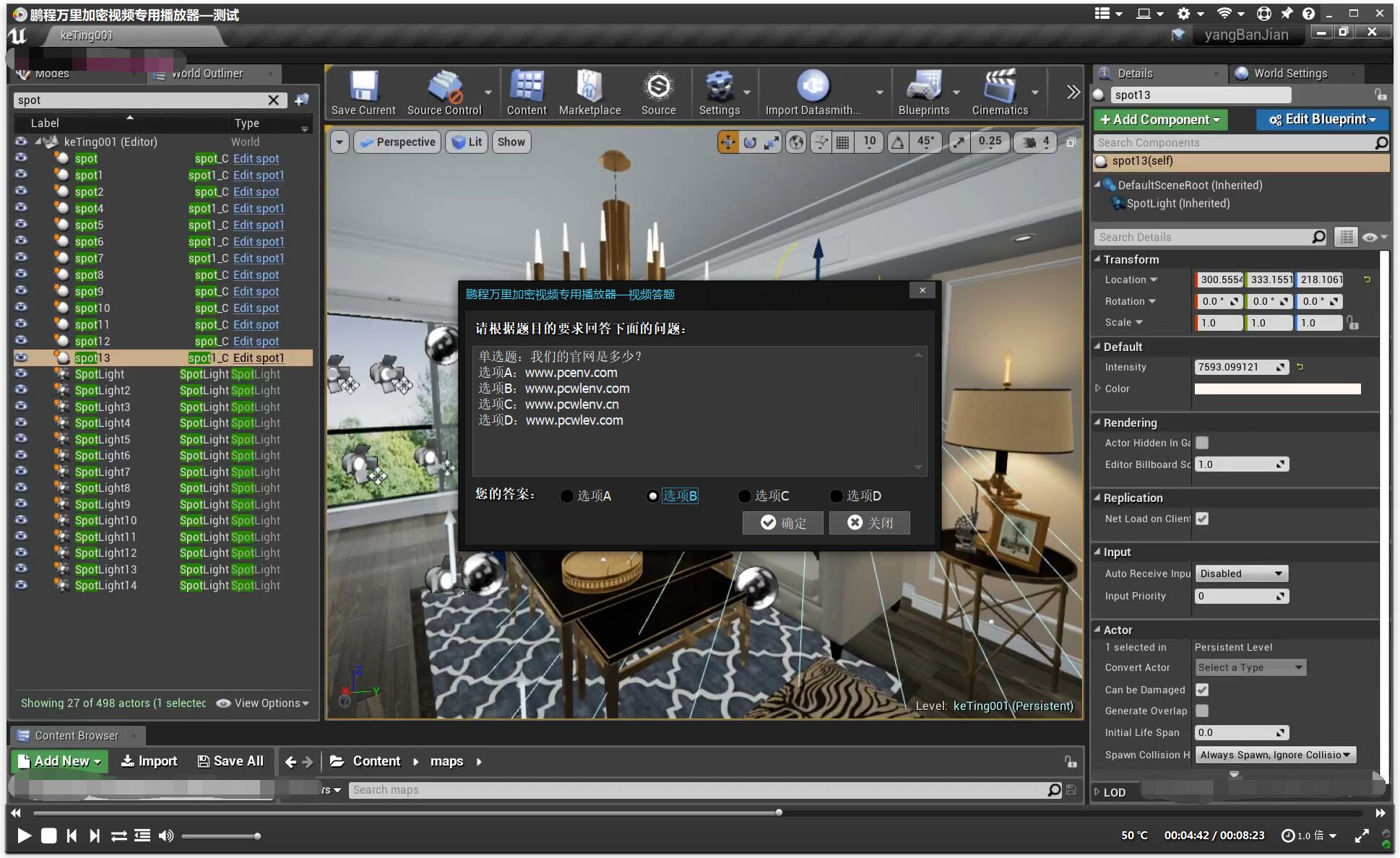Click the Source toolbar icon
The width and height of the screenshot is (1400, 858).
pos(658,93)
